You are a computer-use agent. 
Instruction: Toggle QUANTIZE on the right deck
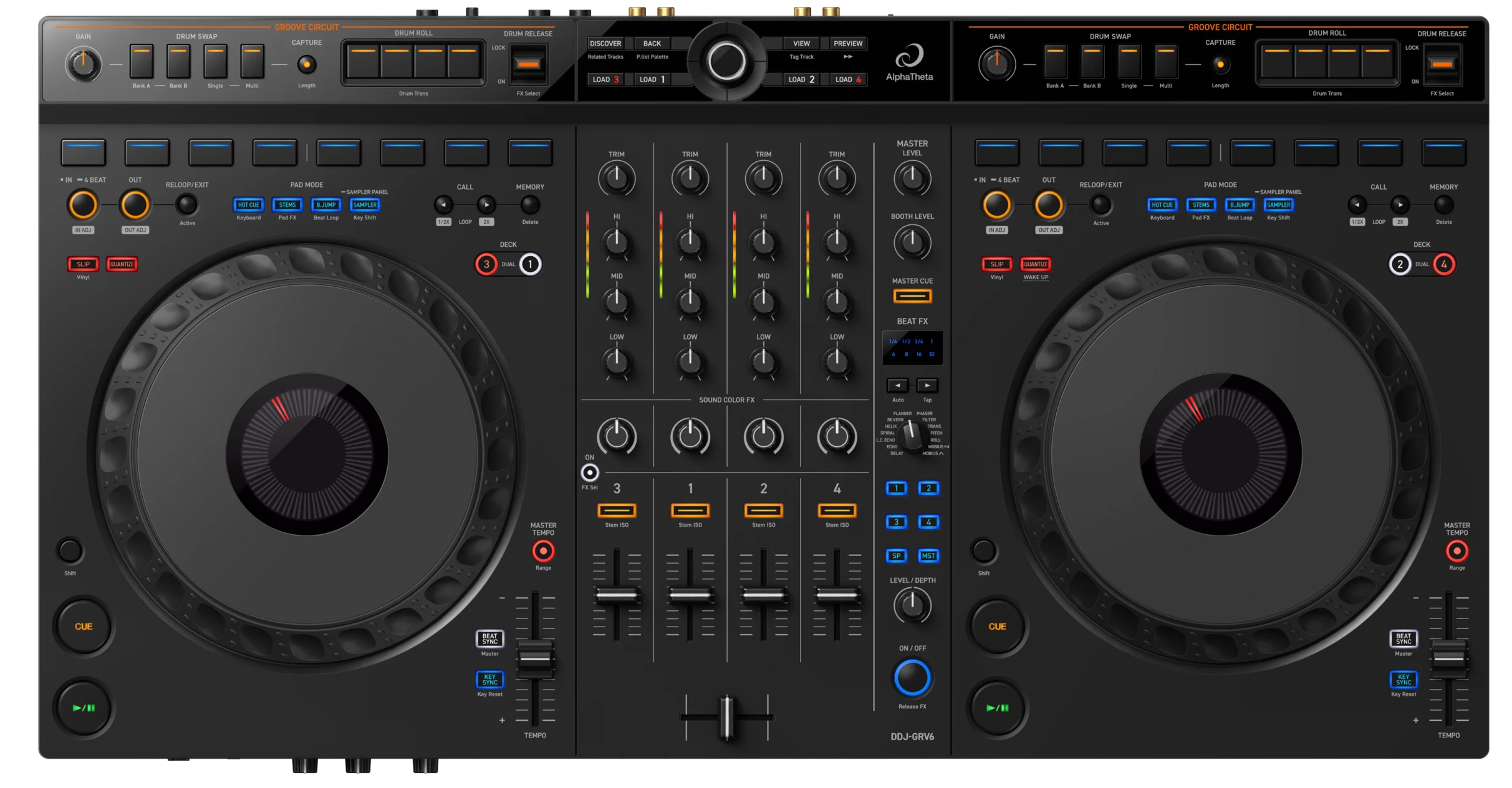tap(1036, 264)
